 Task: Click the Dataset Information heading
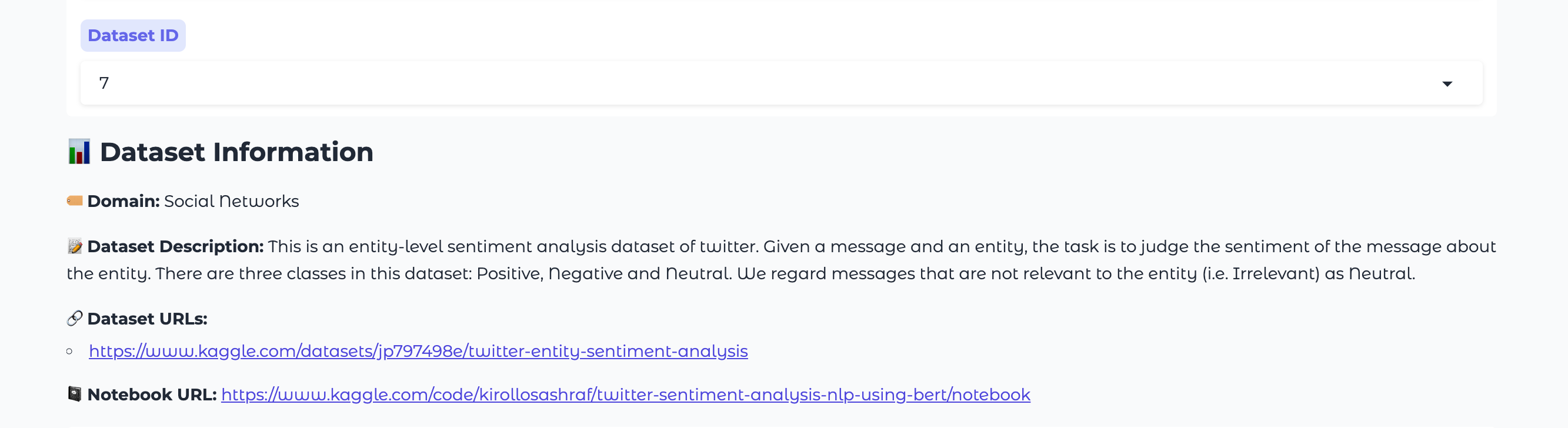tap(236, 152)
